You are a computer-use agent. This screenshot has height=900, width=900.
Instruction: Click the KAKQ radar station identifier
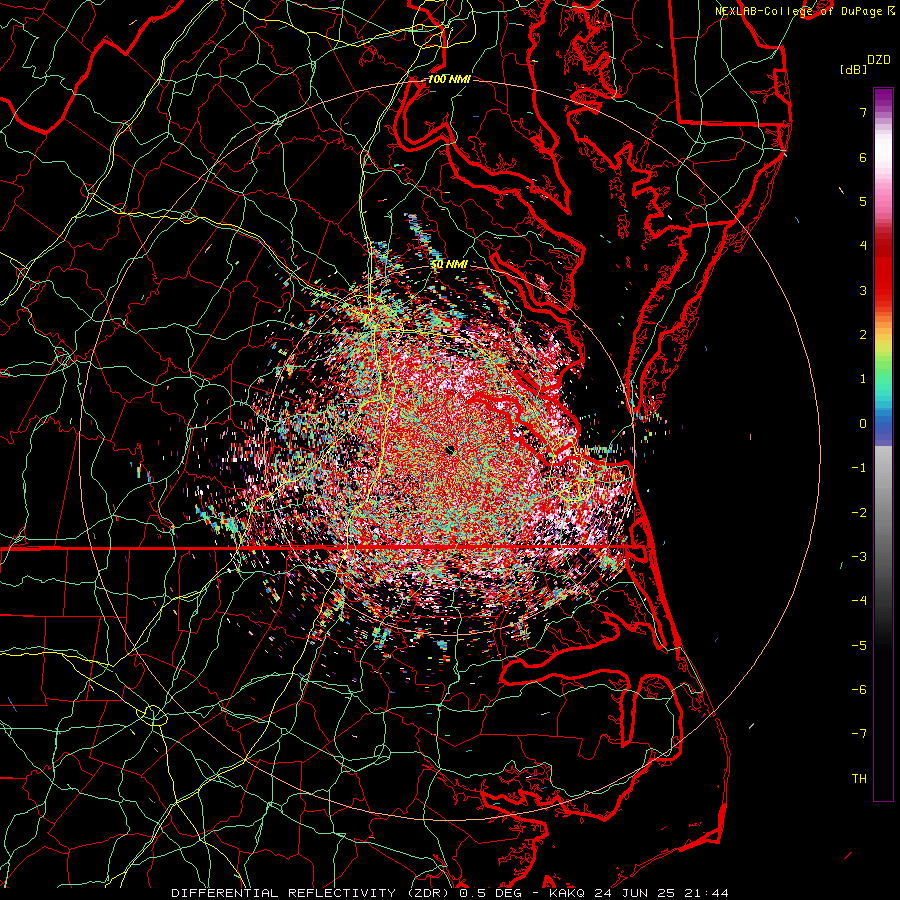[x=567, y=893]
